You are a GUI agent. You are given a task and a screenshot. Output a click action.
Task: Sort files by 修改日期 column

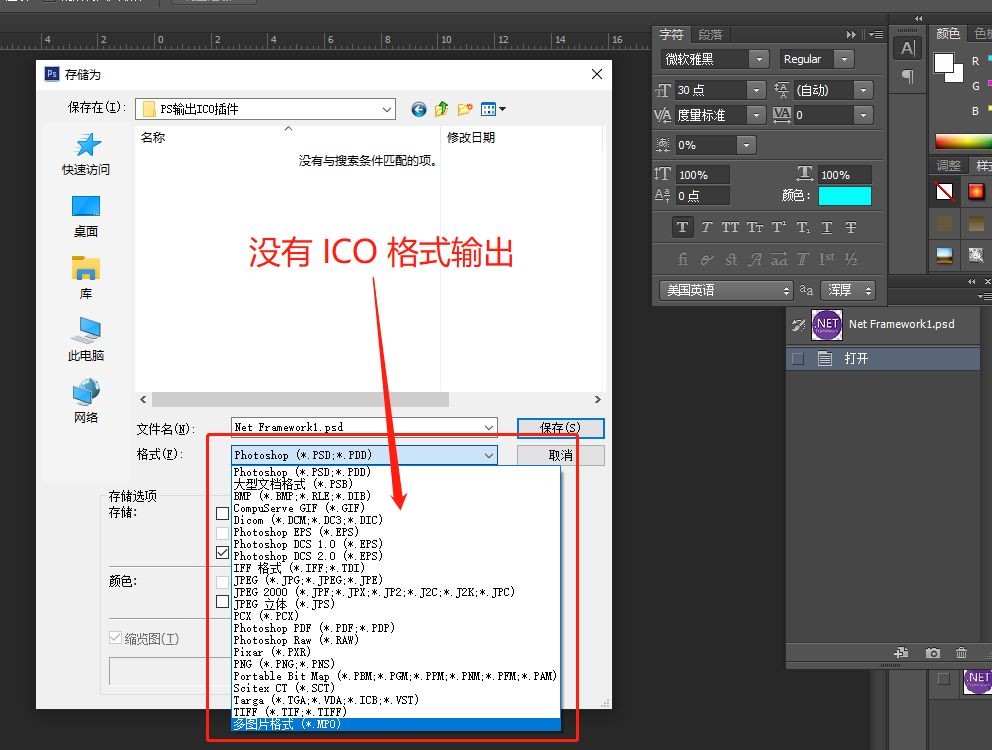point(521,137)
